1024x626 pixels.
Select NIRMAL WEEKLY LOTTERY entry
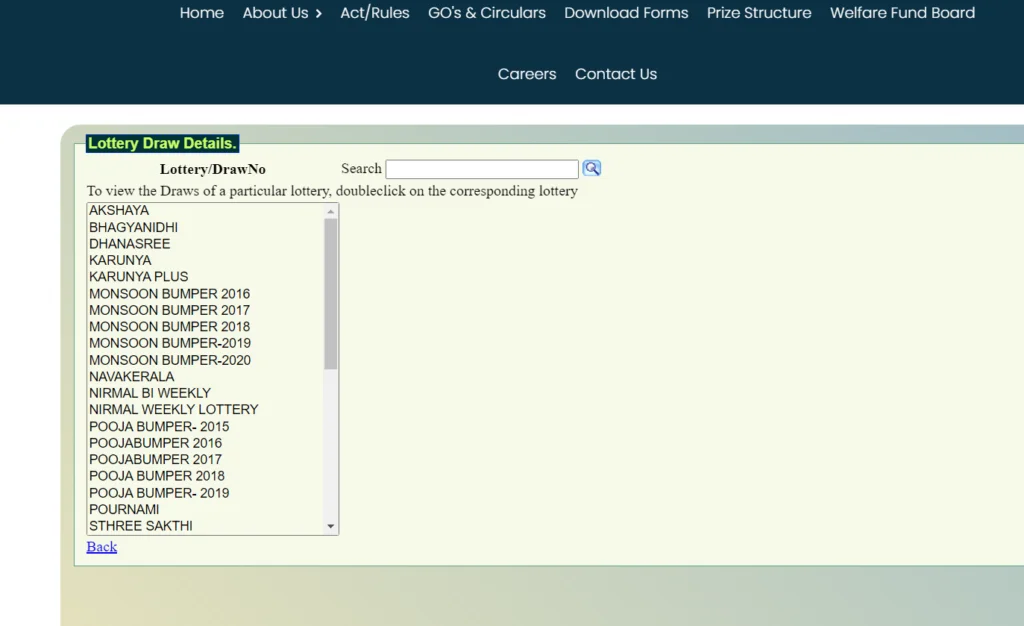[x=205, y=409]
